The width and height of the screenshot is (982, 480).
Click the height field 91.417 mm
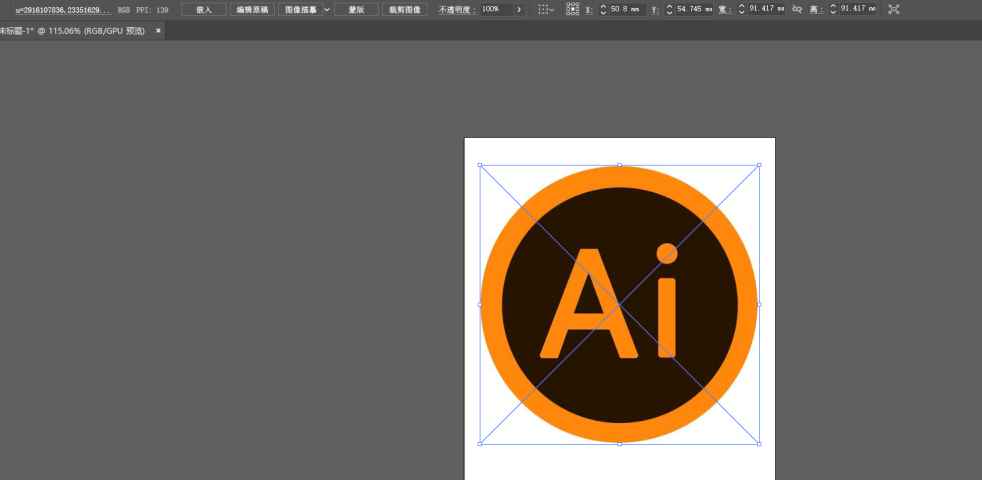(x=858, y=9)
